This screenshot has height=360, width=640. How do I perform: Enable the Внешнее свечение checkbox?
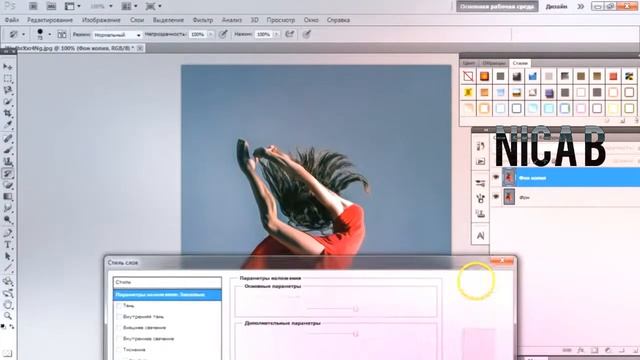click(119, 328)
